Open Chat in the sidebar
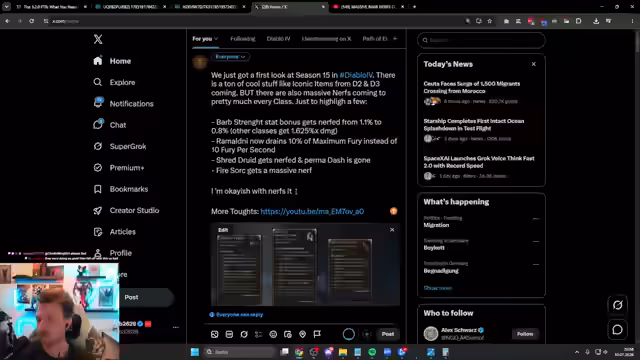The image size is (640, 360). tap(109, 125)
